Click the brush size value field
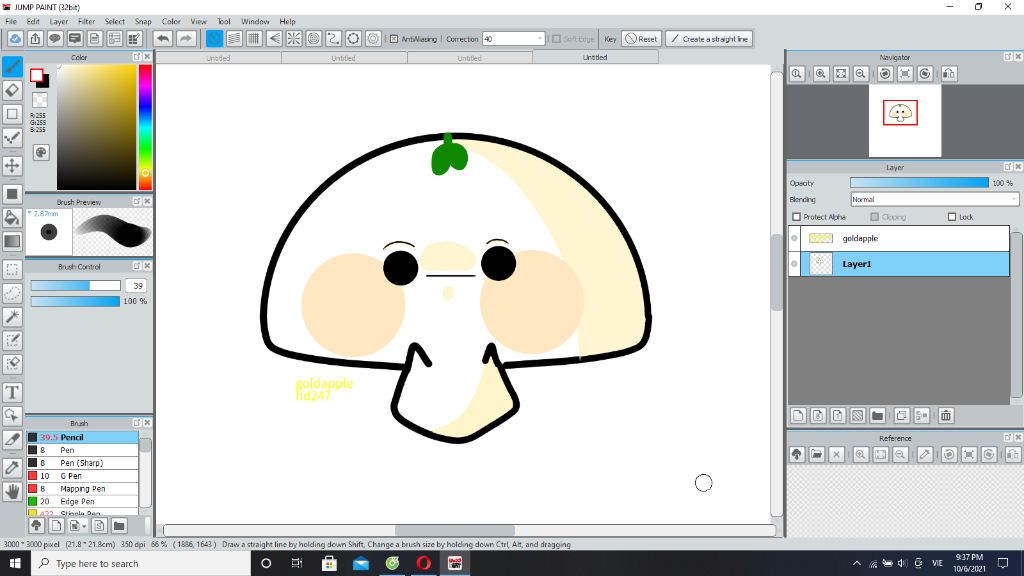 [136, 285]
